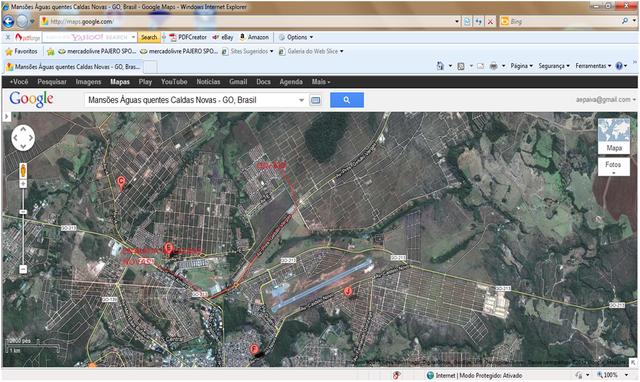The image size is (640, 382).
Task: Expand the search suggestions dropdown arrow
Action: tap(301, 100)
